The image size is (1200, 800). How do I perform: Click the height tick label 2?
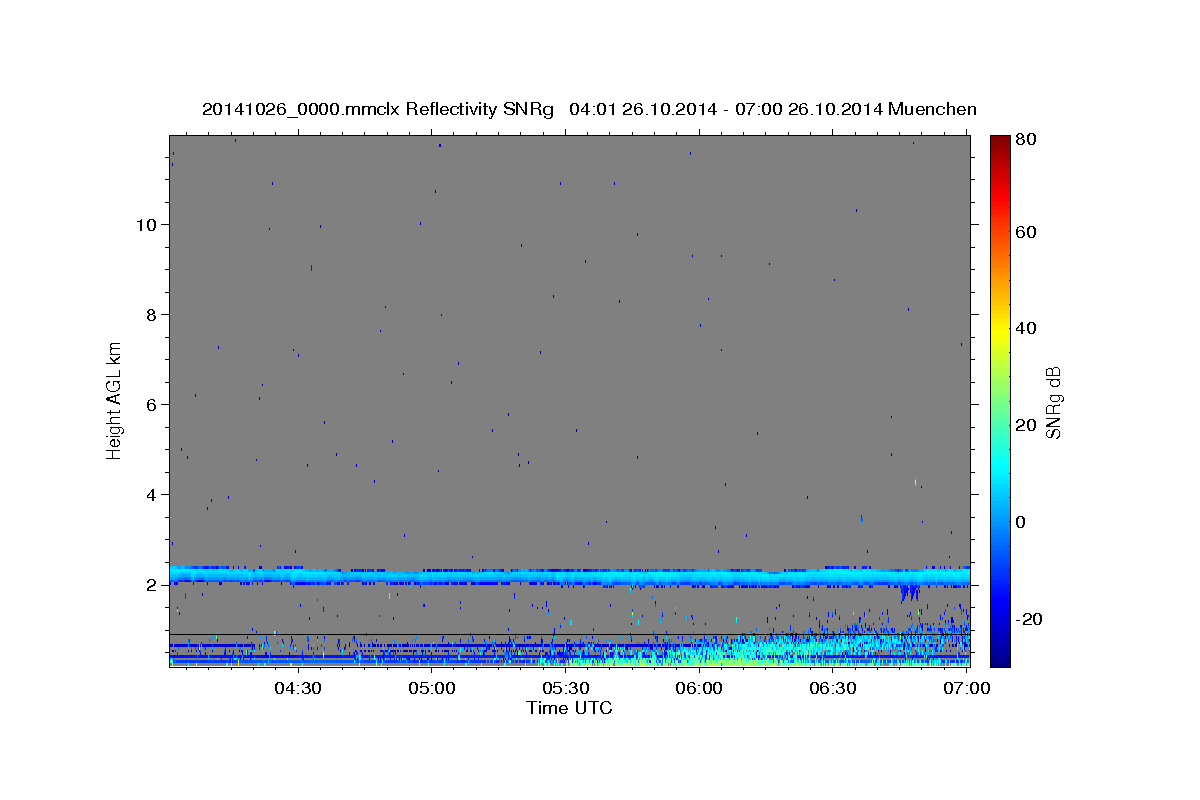[154, 585]
